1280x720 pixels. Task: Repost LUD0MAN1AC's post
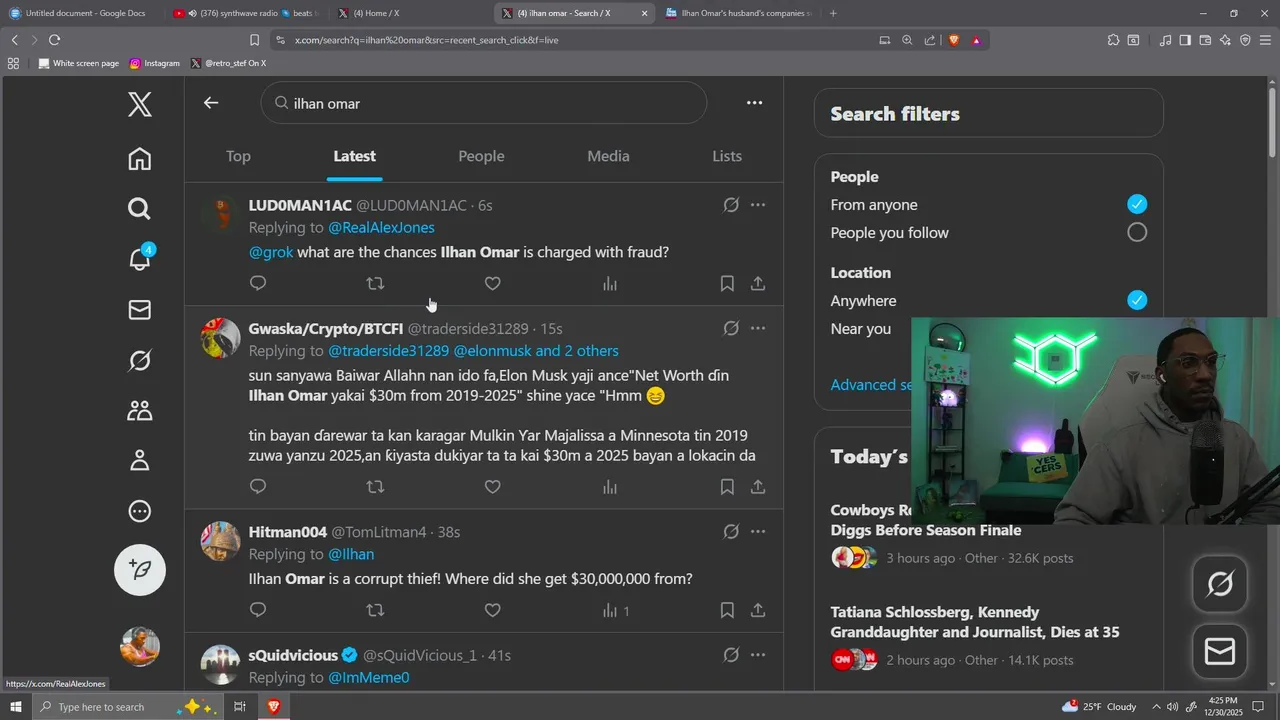(375, 284)
